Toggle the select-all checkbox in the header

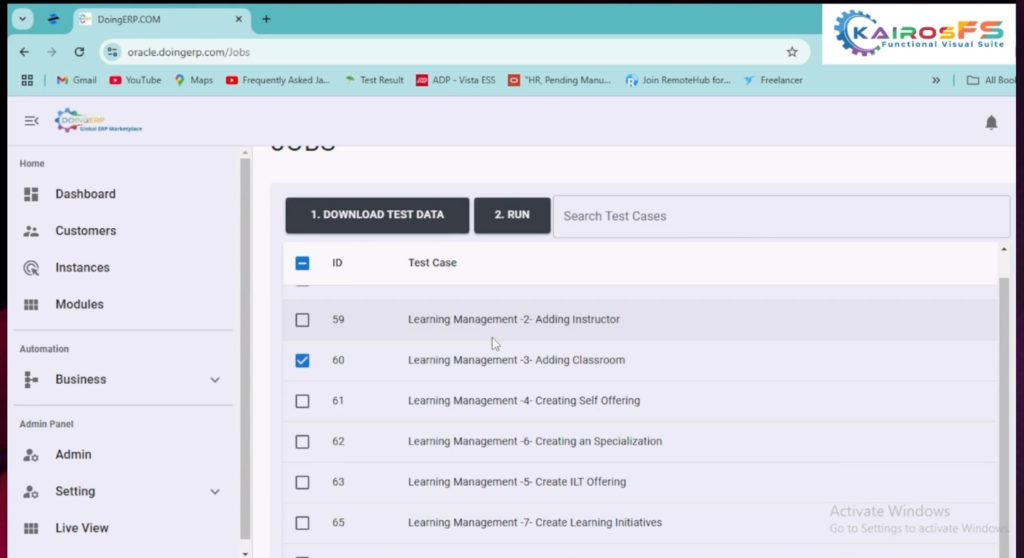pyautogui.click(x=302, y=263)
